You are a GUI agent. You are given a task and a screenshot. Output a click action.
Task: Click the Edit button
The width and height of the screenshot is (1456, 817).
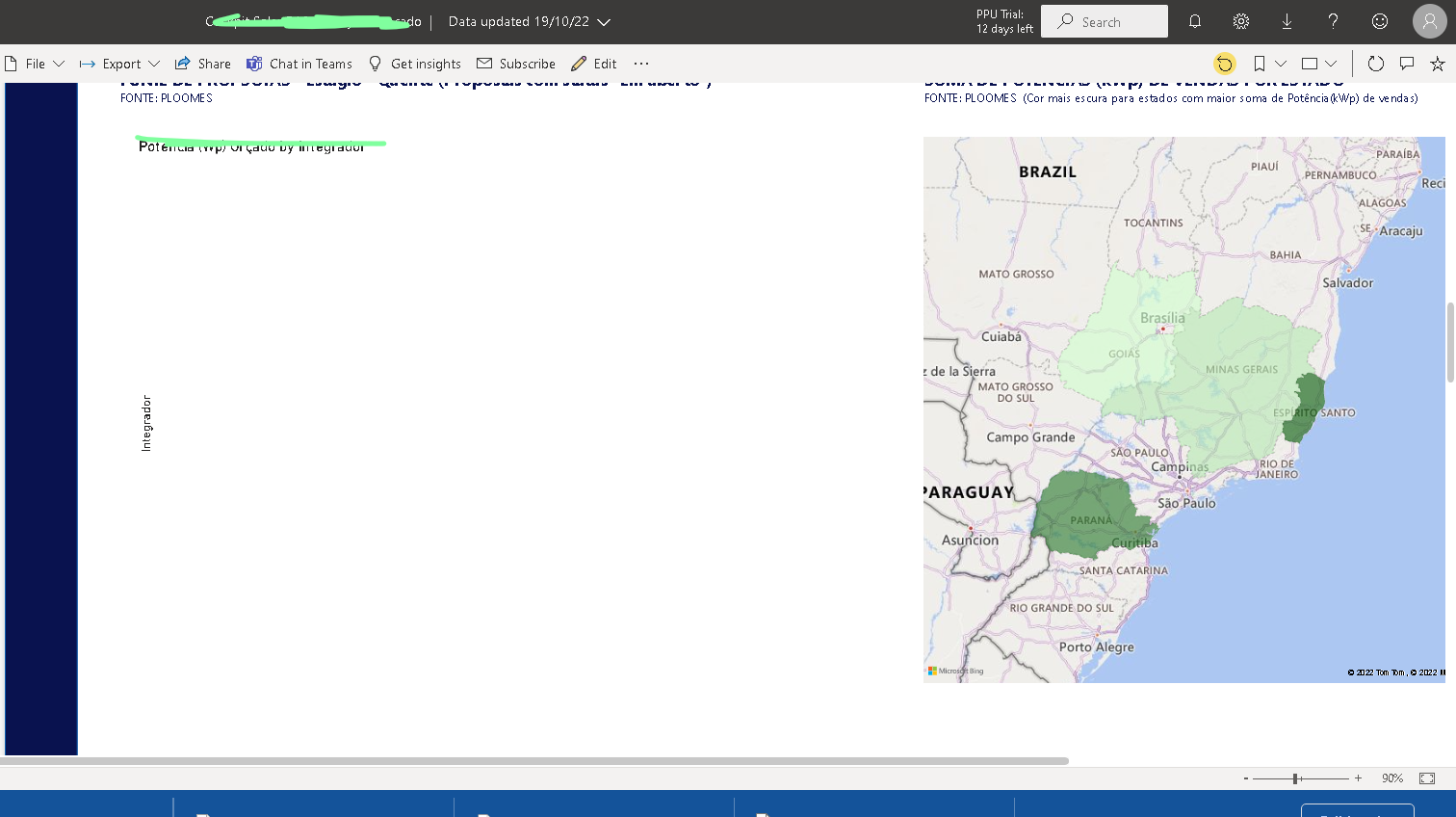point(594,64)
